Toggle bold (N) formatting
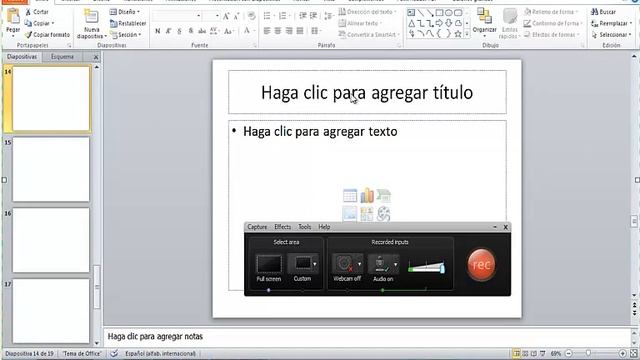This screenshot has height=360, width=640. tap(158, 31)
